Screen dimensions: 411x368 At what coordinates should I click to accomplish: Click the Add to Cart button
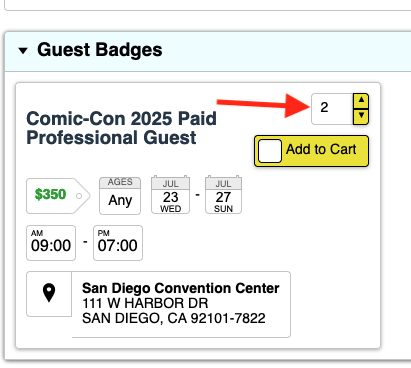click(311, 151)
